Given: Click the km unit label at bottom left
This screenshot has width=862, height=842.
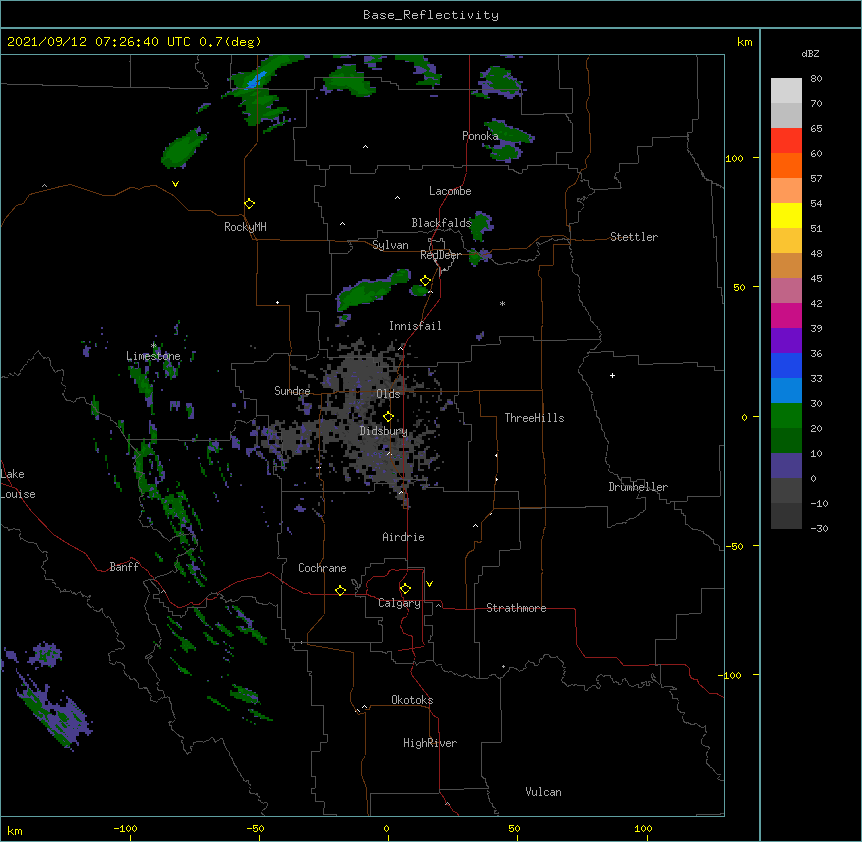Looking at the screenshot, I should point(15,831).
